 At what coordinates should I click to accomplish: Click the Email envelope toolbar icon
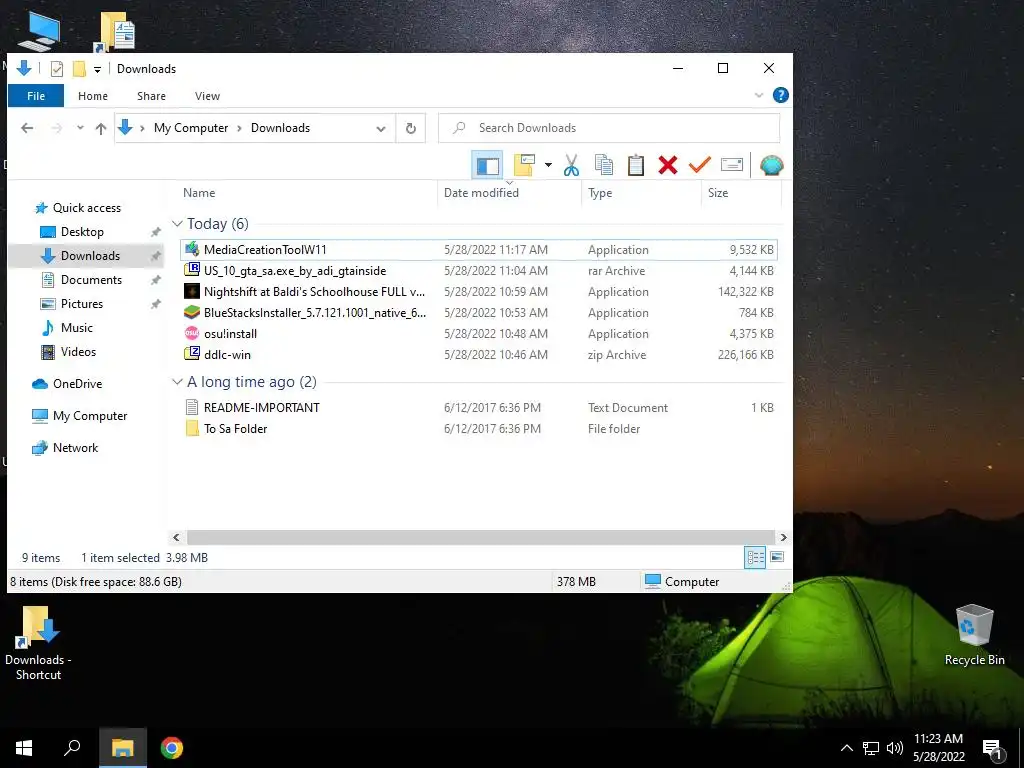pyautogui.click(x=731, y=165)
